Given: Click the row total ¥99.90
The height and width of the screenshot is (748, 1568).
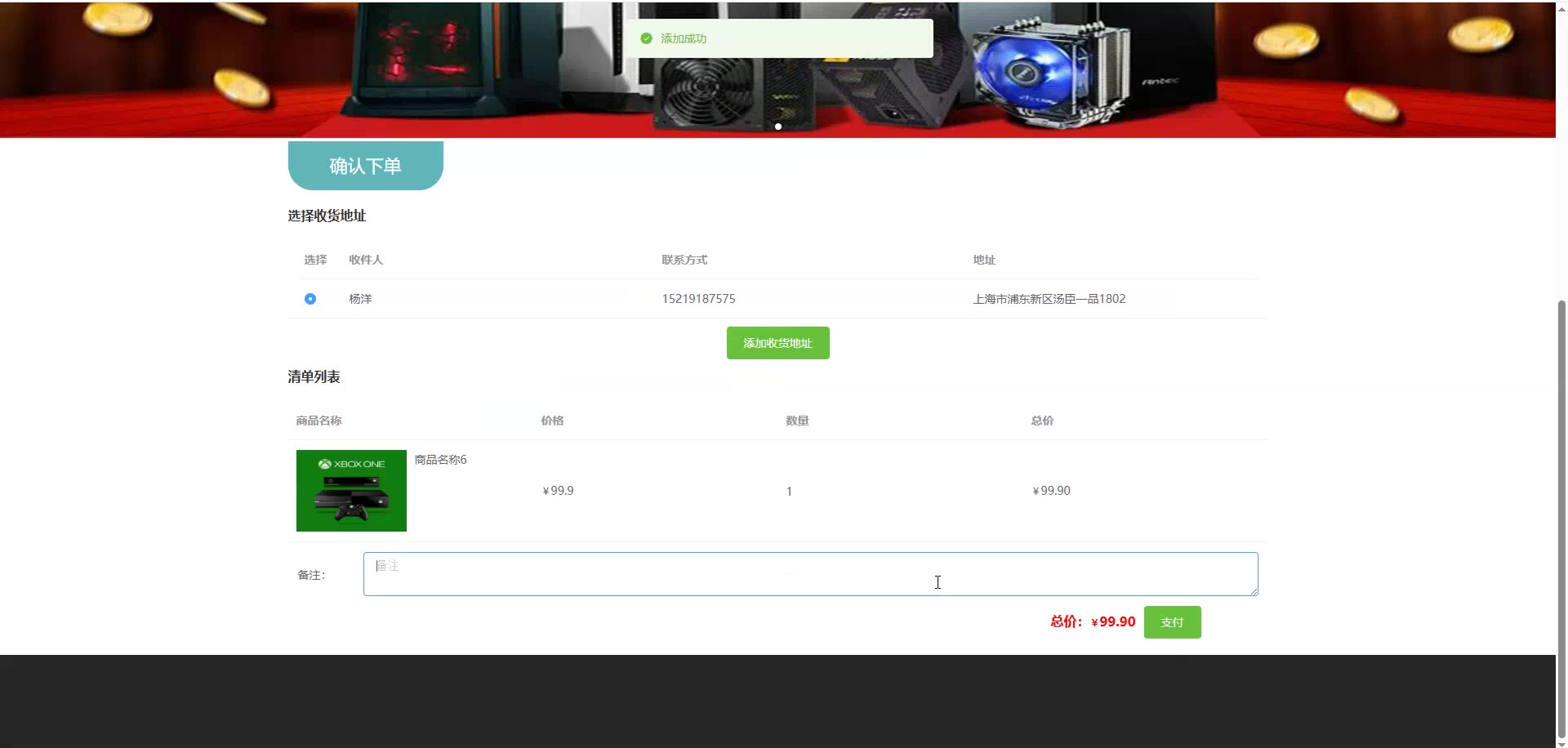Looking at the screenshot, I should [x=1051, y=491].
